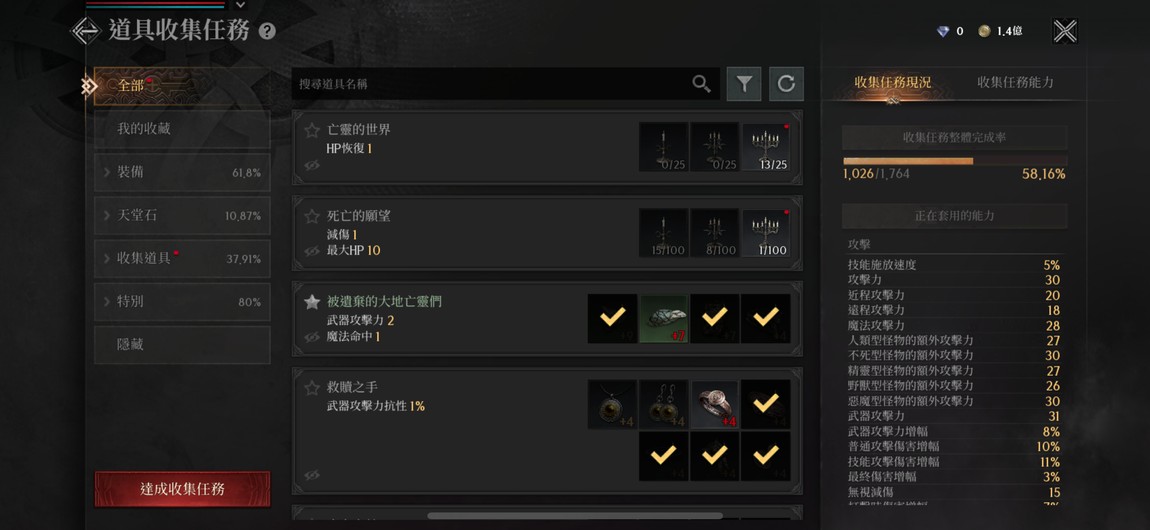Viewport: 1150px width, 530px height.
Task: Select 我的收藏 in sidebar
Action: coord(182,129)
